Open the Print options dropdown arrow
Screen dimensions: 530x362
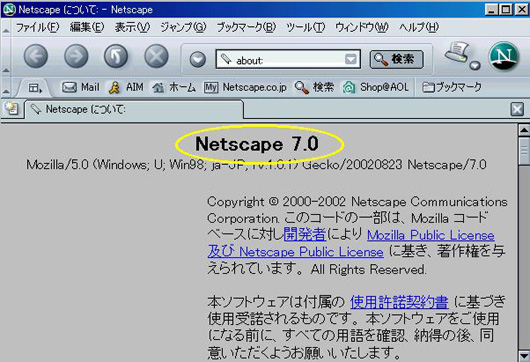475,65
